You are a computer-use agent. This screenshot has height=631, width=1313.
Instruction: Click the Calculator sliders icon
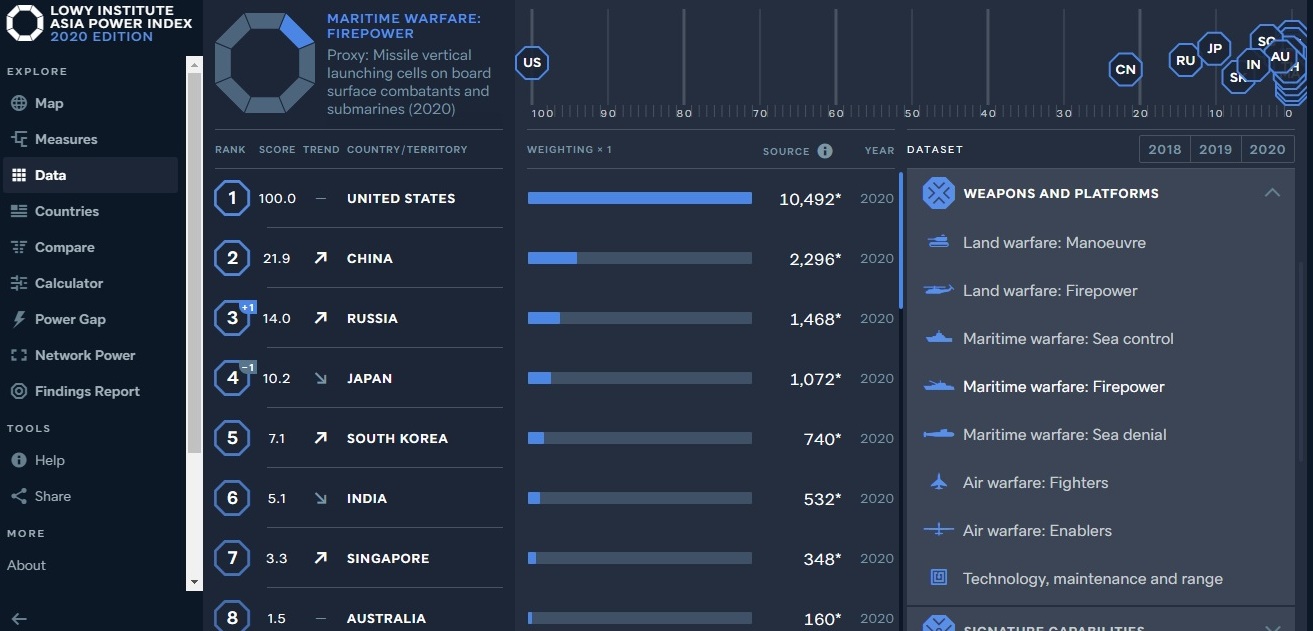point(18,283)
